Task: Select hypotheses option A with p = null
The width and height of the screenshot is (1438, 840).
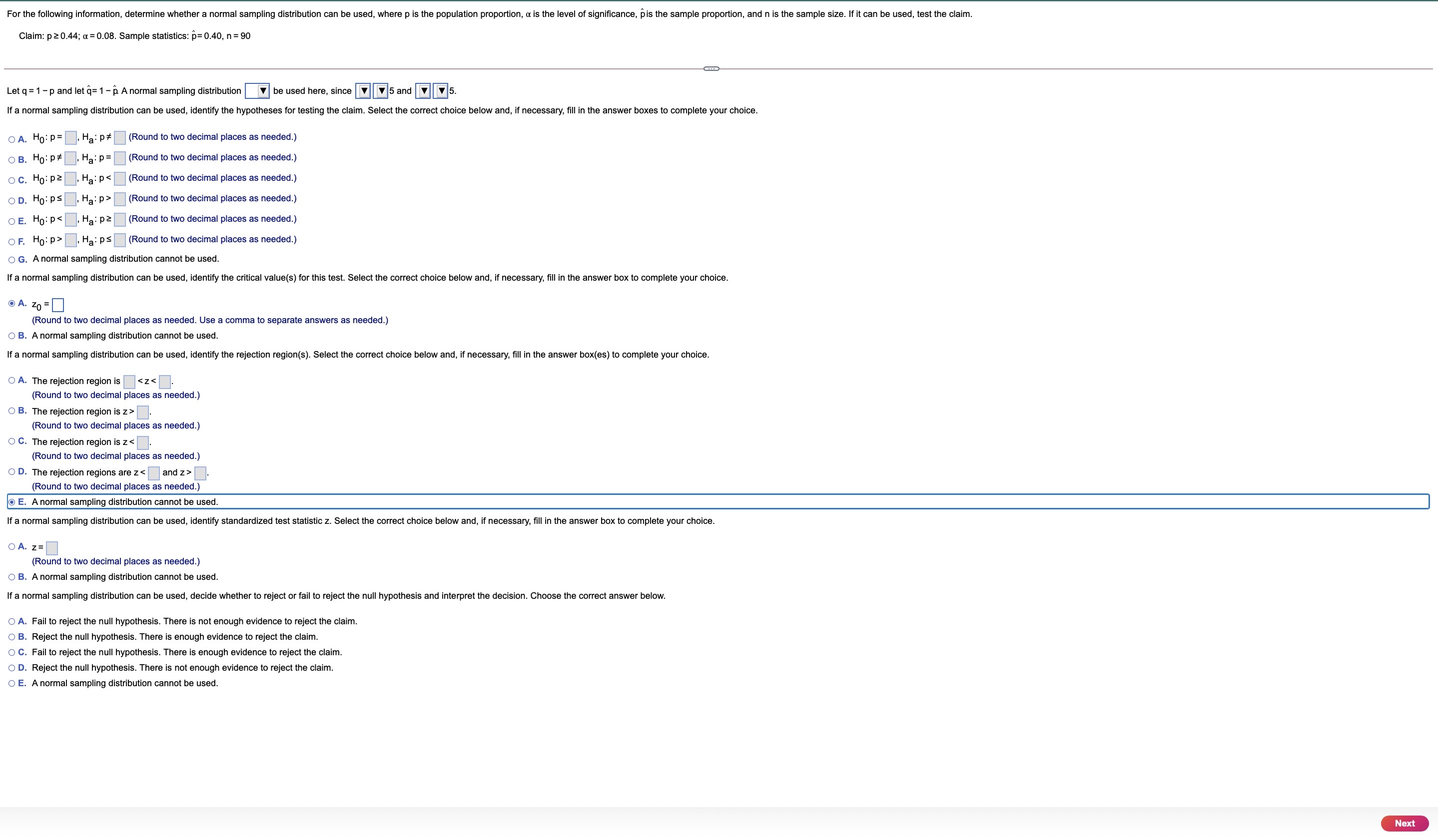Action: [12, 139]
